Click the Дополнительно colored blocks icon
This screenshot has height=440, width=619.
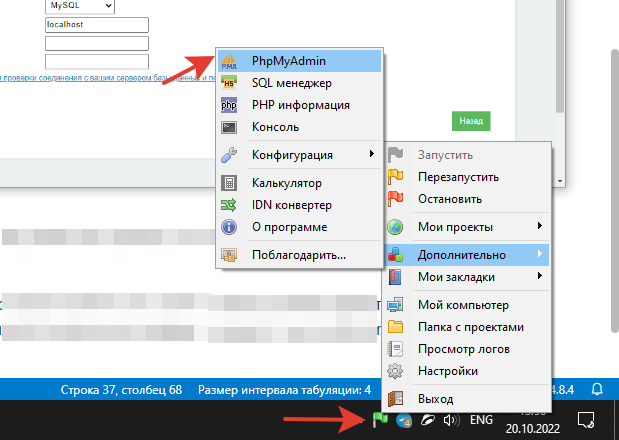[x=395, y=255]
